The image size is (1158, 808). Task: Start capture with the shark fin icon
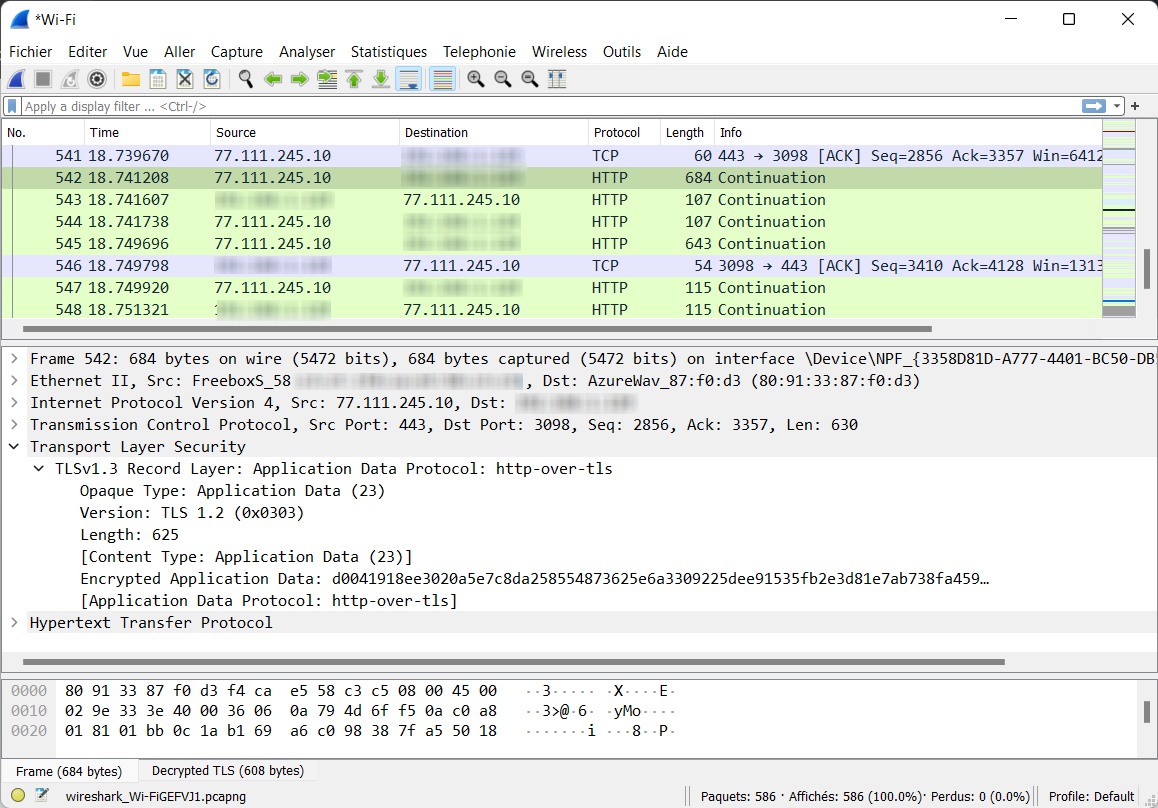(16, 79)
